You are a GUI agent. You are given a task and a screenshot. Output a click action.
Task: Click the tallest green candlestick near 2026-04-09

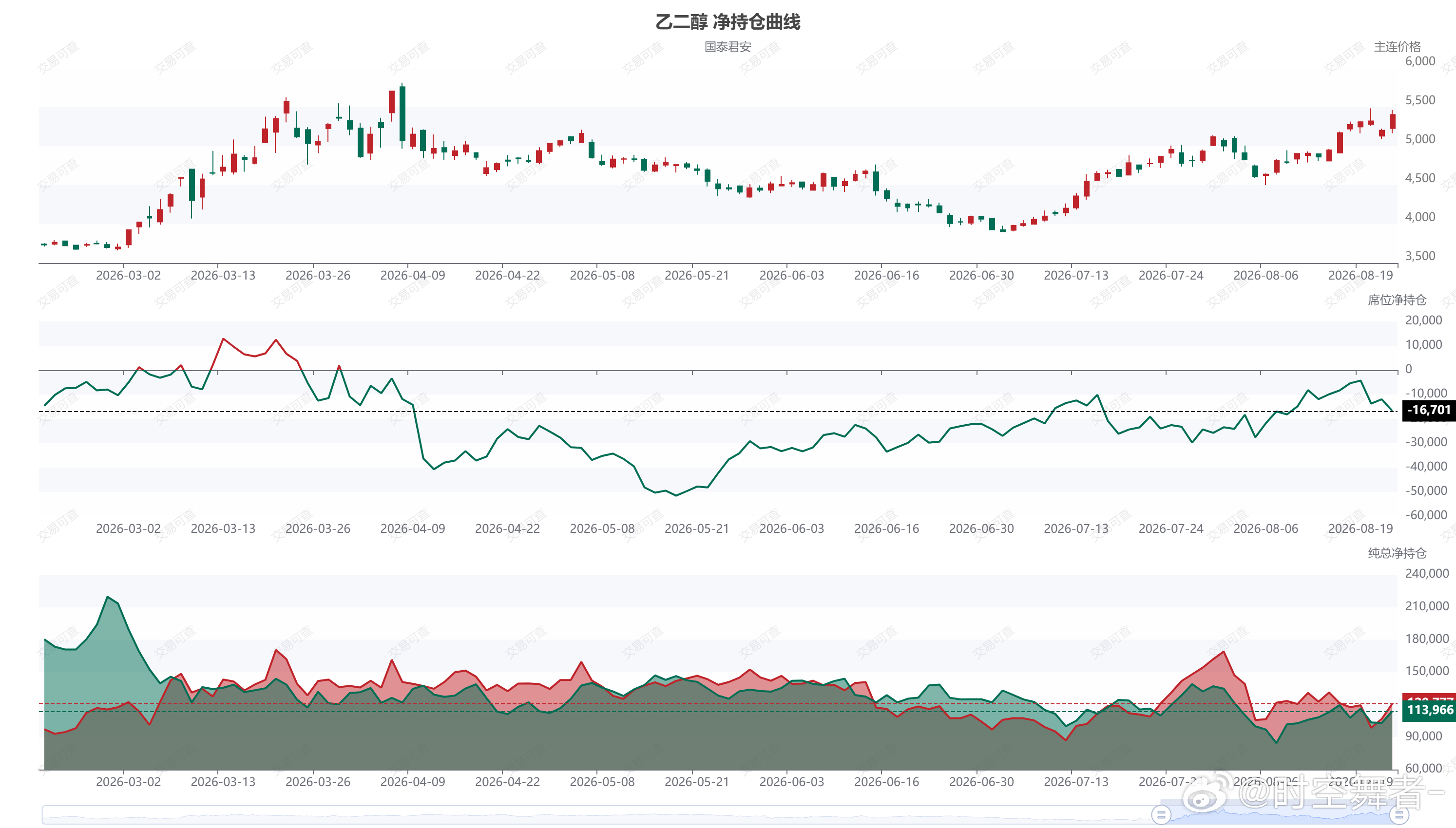pyautogui.click(x=402, y=114)
